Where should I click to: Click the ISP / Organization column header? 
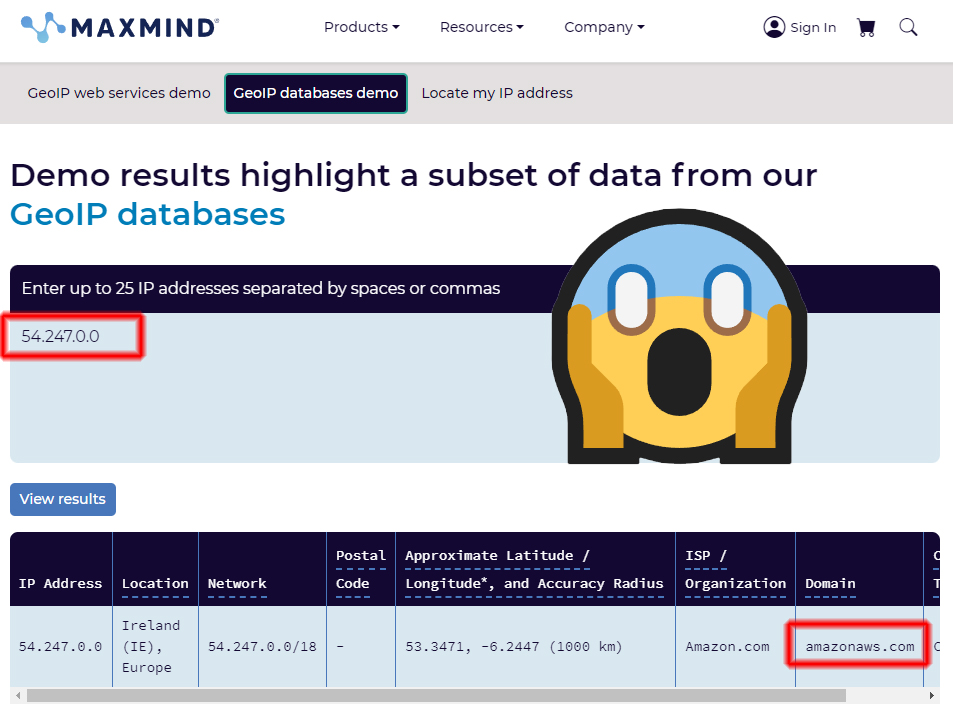(735, 569)
